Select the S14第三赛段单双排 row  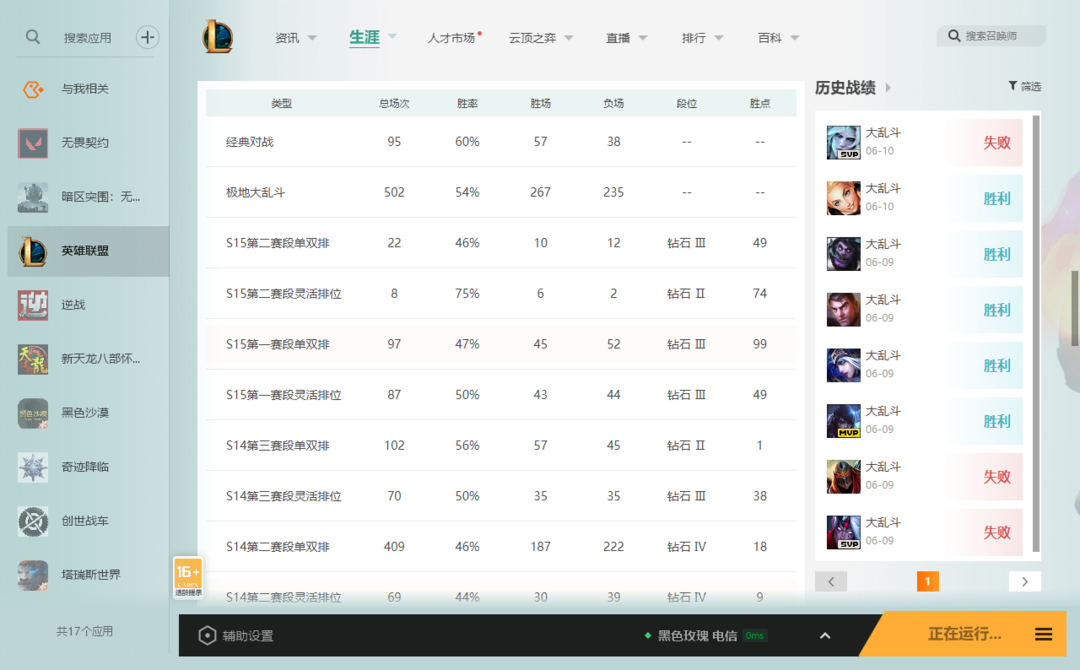click(x=501, y=446)
